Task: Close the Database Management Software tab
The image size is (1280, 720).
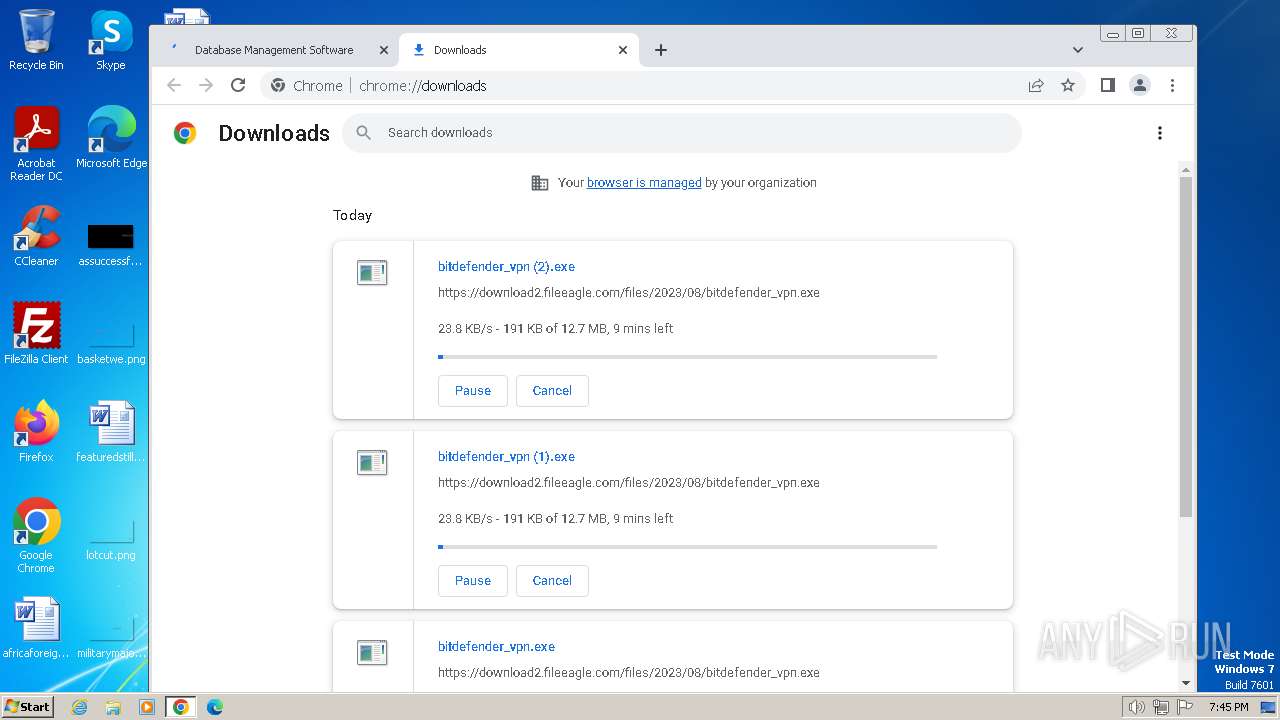Action: click(x=383, y=50)
